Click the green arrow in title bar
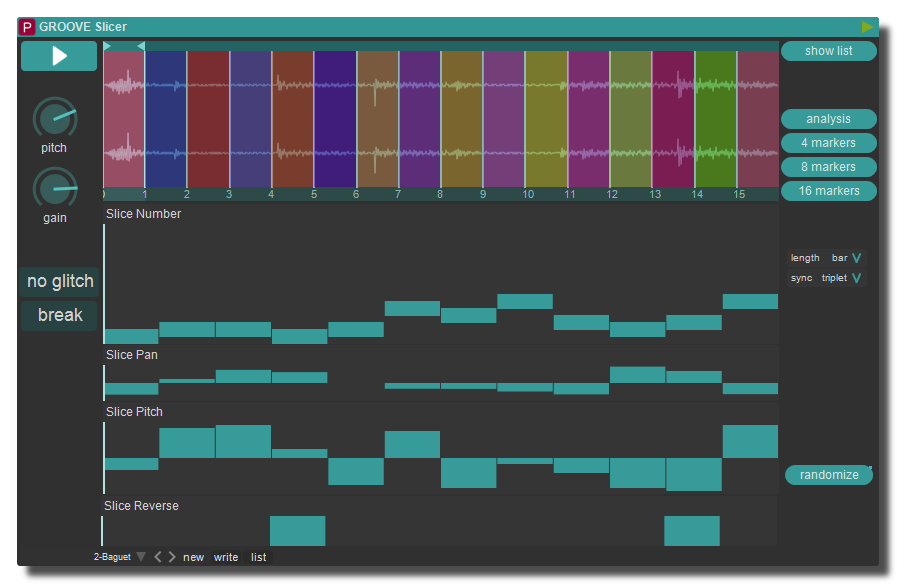Image resolution: width=897 pixels, height=584 pixels. pyautogui.click(x=867, y=27)
